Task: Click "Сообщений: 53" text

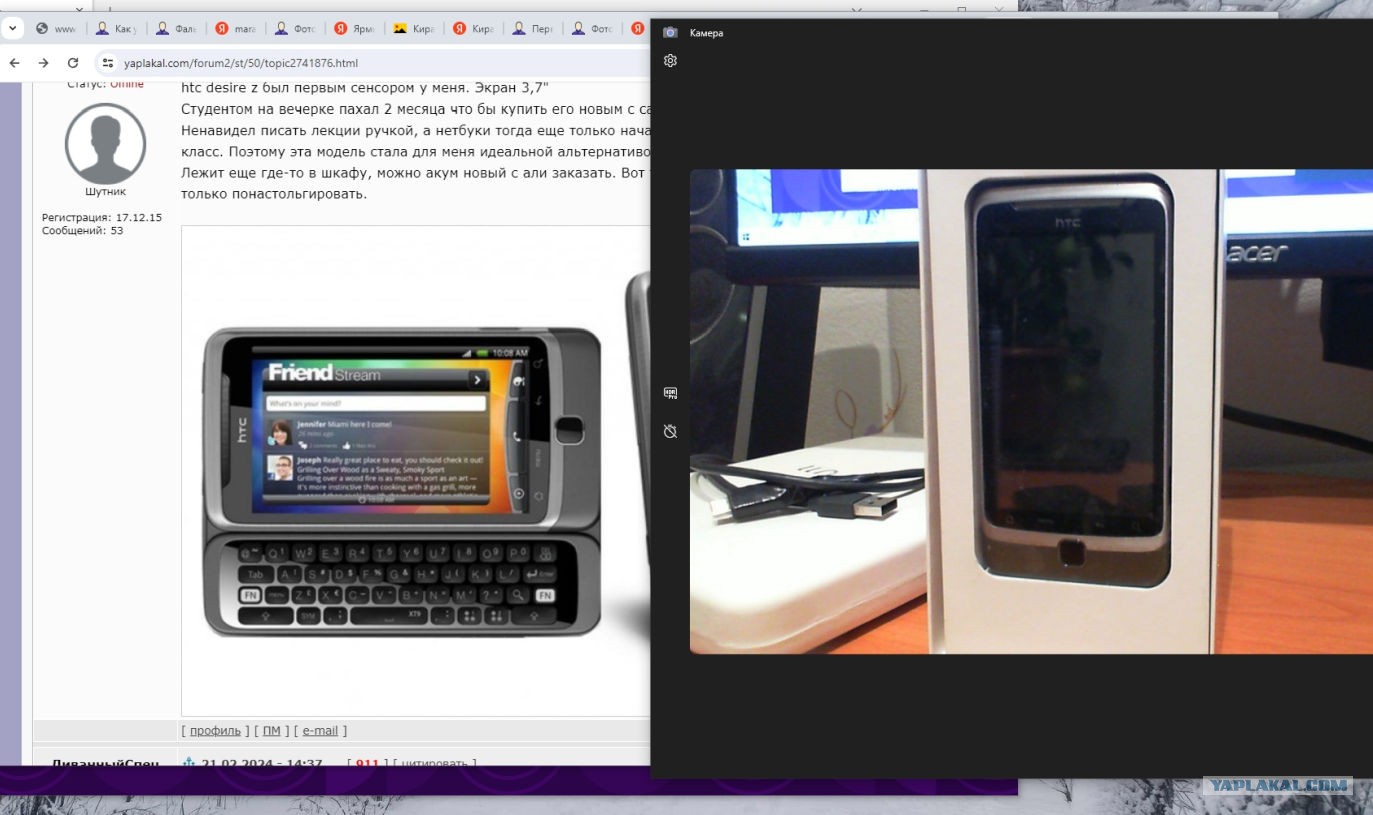Action: tap(82, 231)
